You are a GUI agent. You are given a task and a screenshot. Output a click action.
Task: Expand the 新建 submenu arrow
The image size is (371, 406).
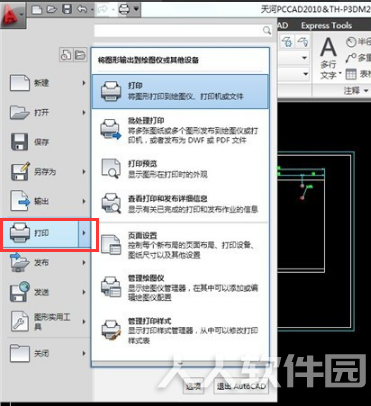tap(84, 83)
